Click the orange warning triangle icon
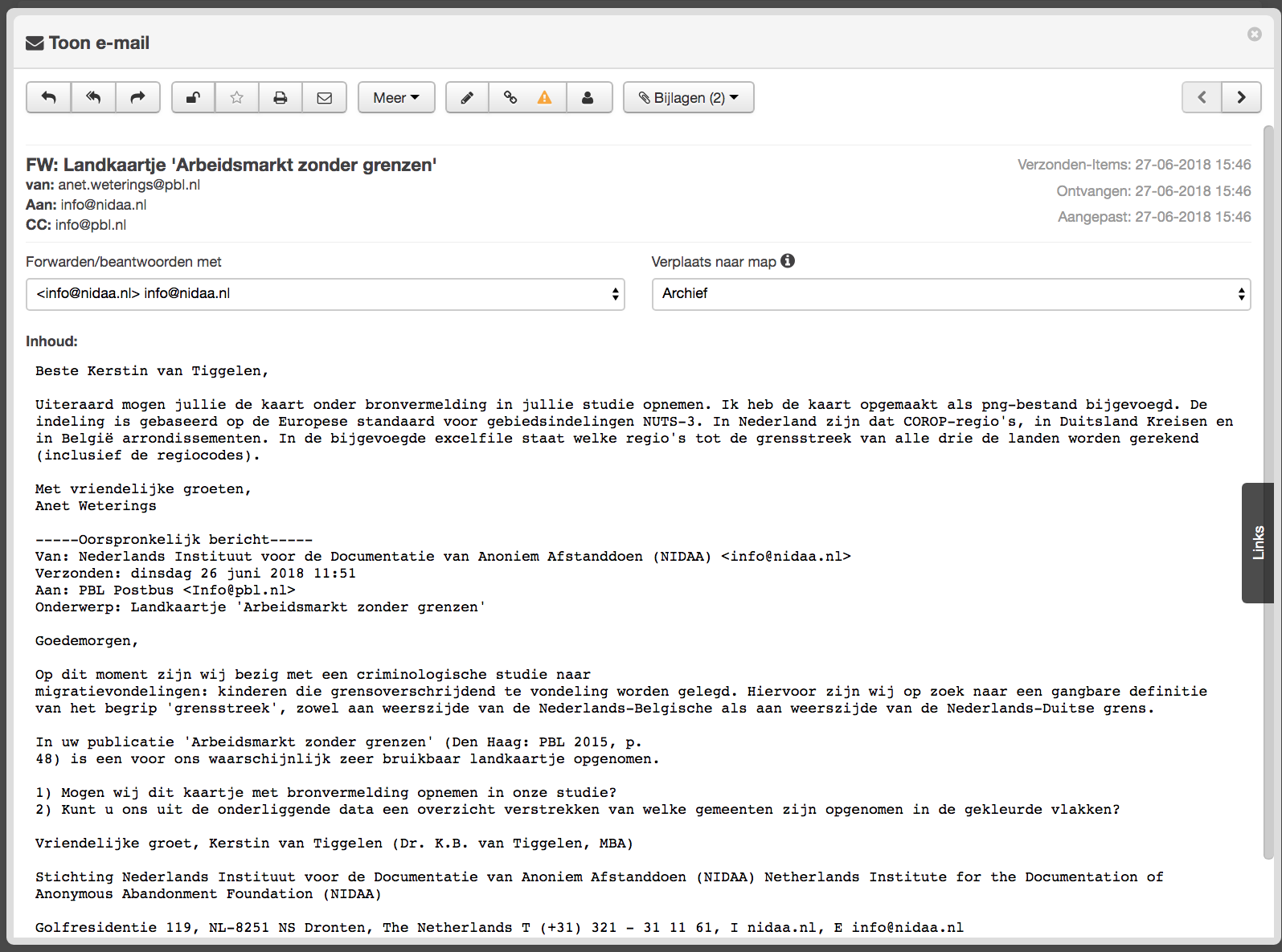This screenshot has width=1282, height=952. click(545, 97)
